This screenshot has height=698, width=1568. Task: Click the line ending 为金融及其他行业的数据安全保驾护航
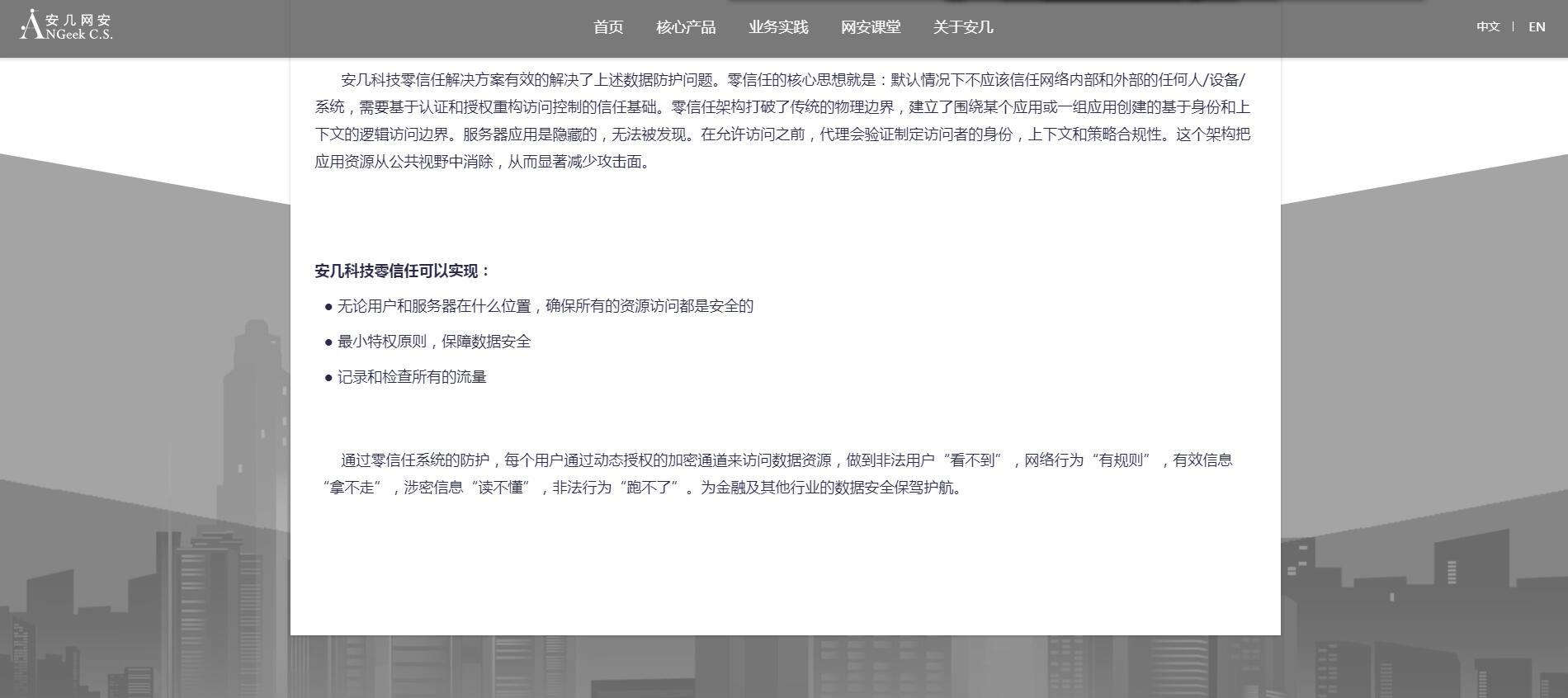(643, 488)
